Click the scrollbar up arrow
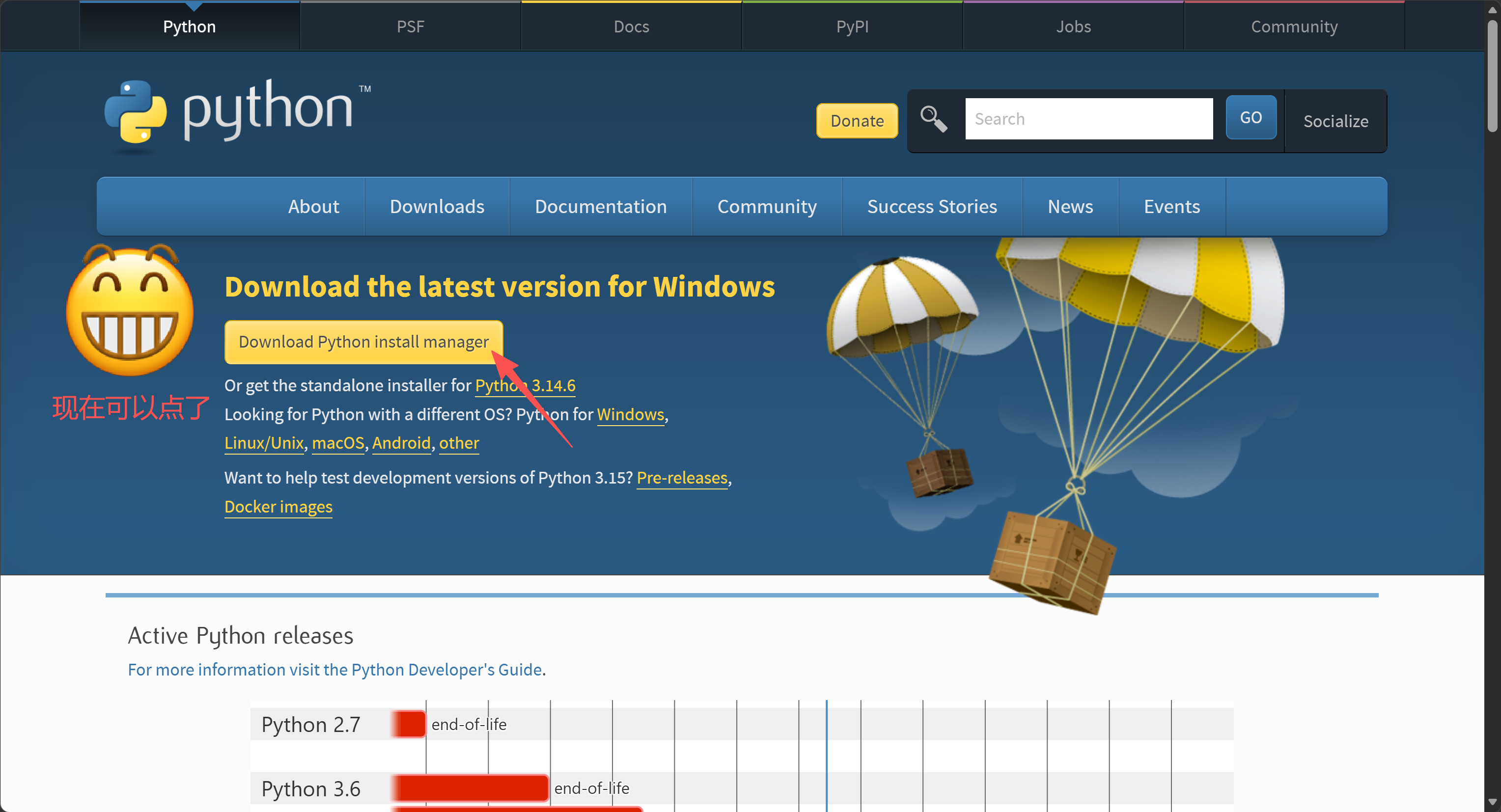 coord(1492,9)
